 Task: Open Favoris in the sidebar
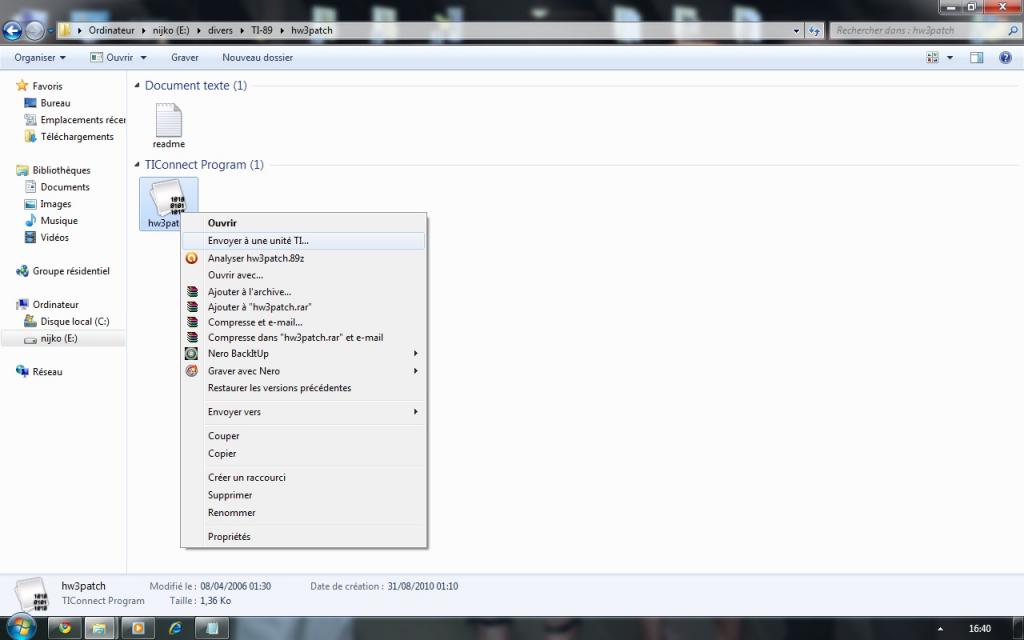[40, 86]
